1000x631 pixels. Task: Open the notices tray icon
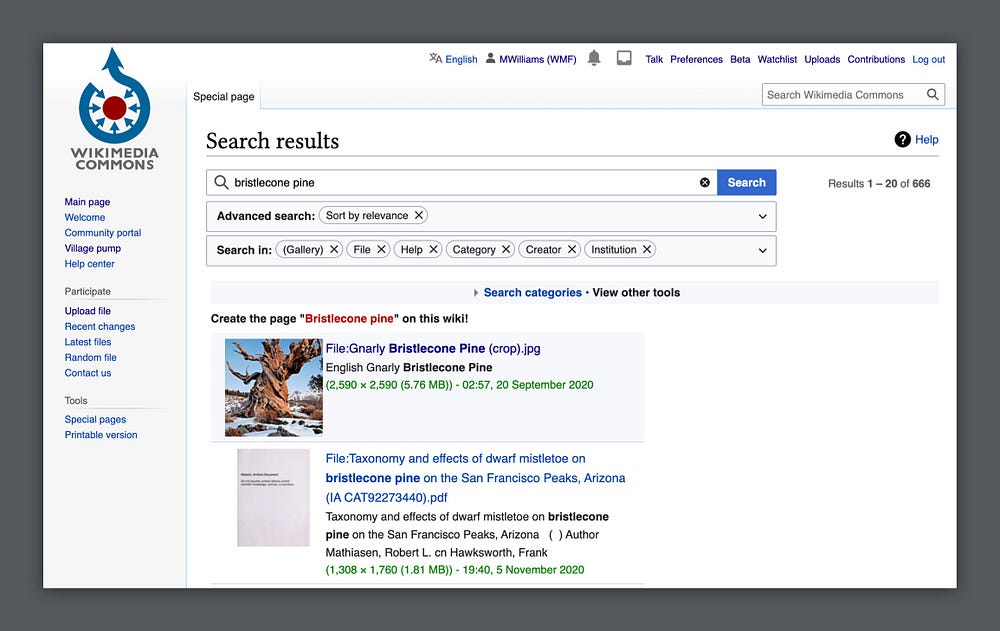[x=624, y=59]
